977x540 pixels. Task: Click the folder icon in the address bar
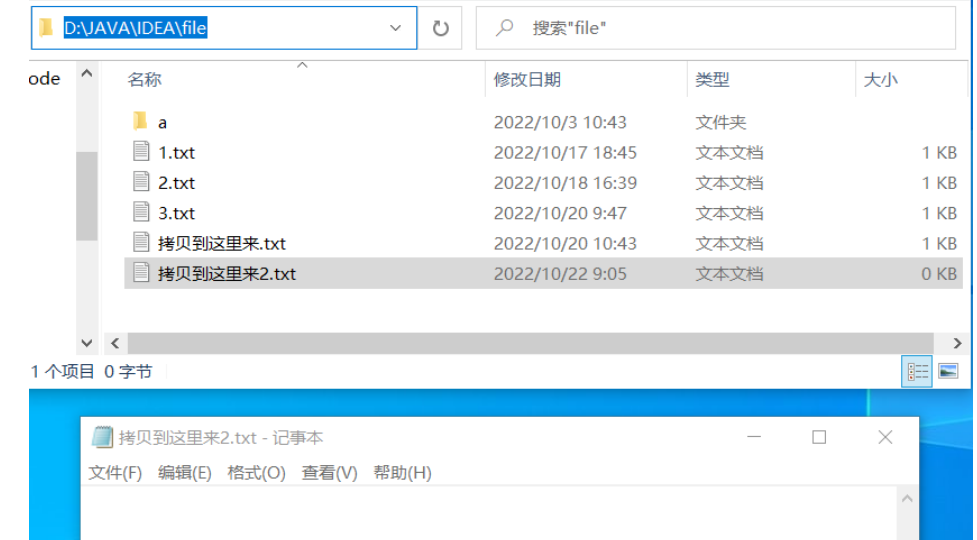click(x=46, y=28)
